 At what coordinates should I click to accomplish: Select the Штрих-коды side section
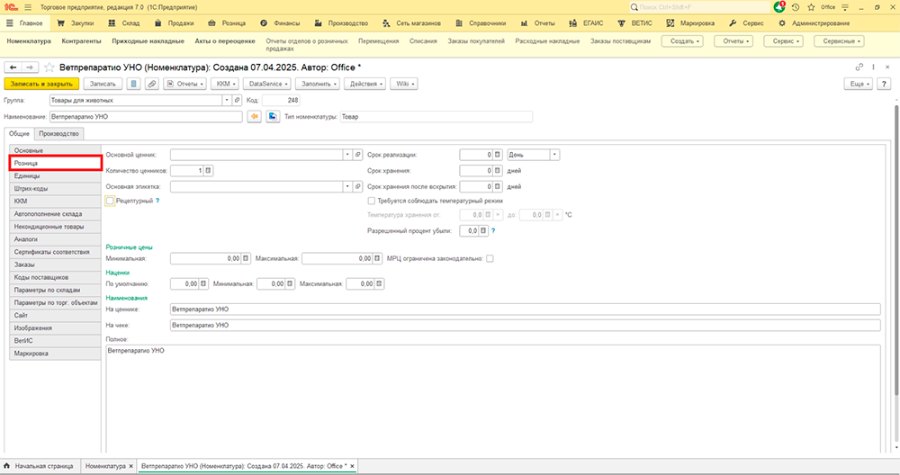55,189
